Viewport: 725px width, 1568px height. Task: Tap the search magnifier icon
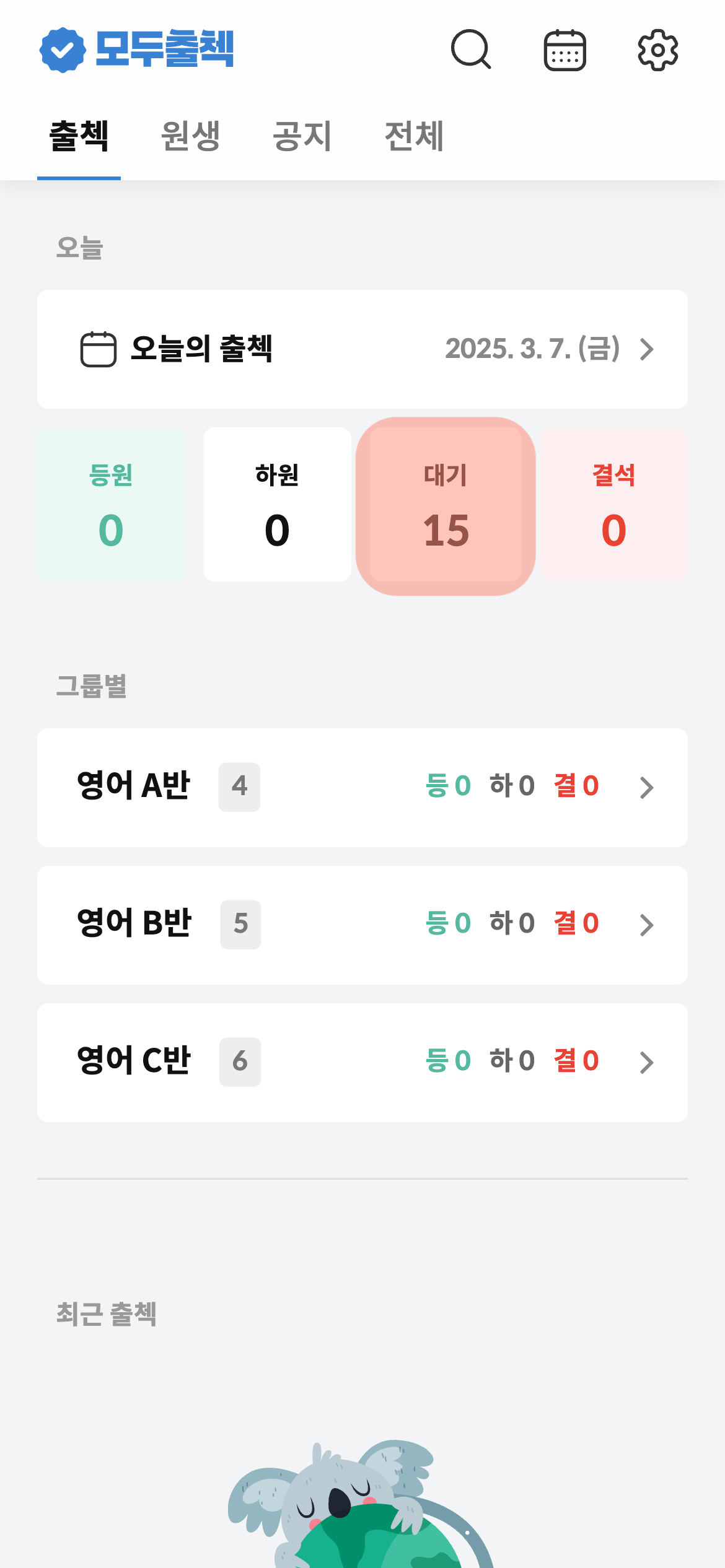tap(471, 50)
